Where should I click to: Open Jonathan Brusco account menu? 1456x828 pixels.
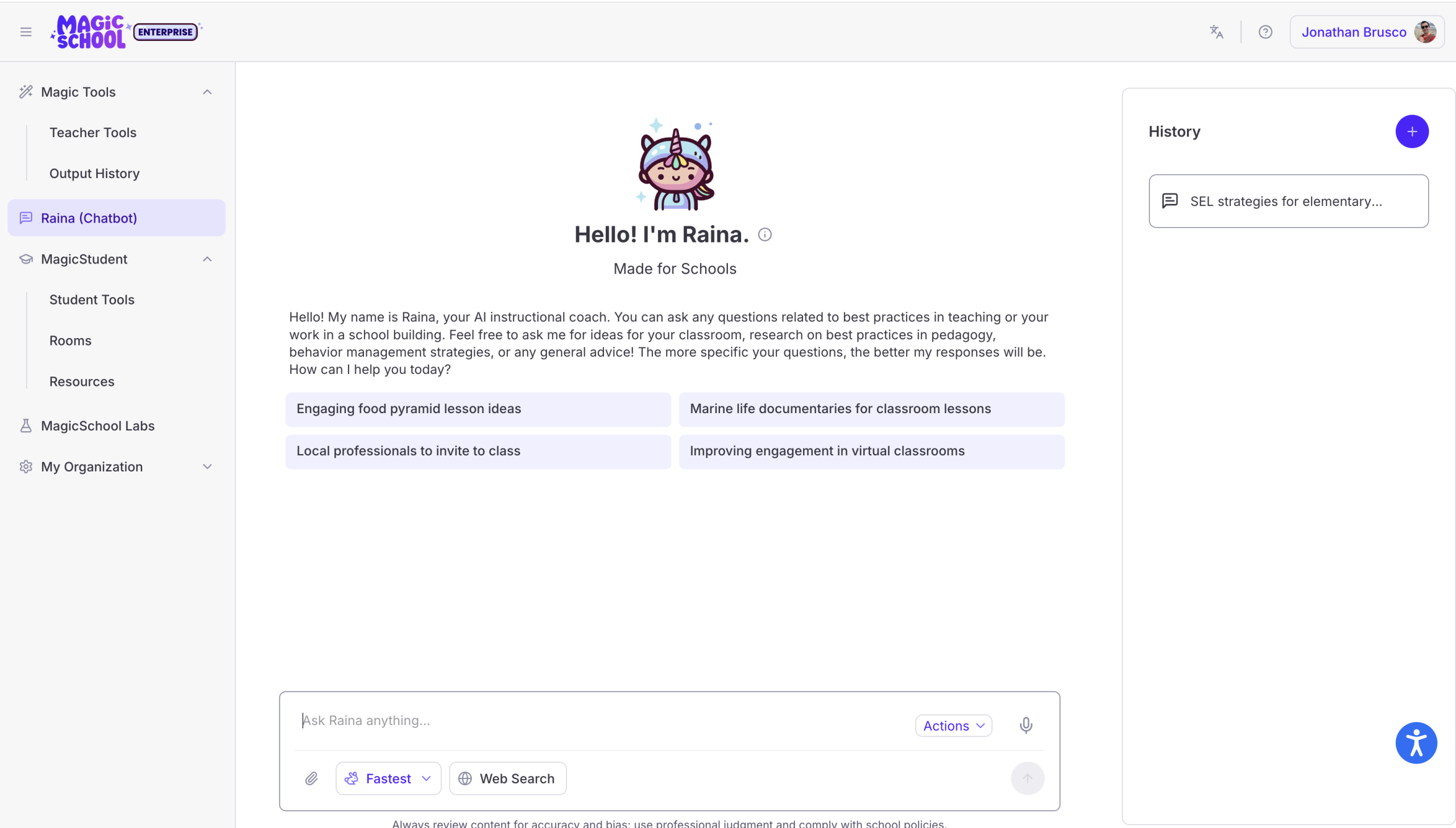pos(1367,32)
